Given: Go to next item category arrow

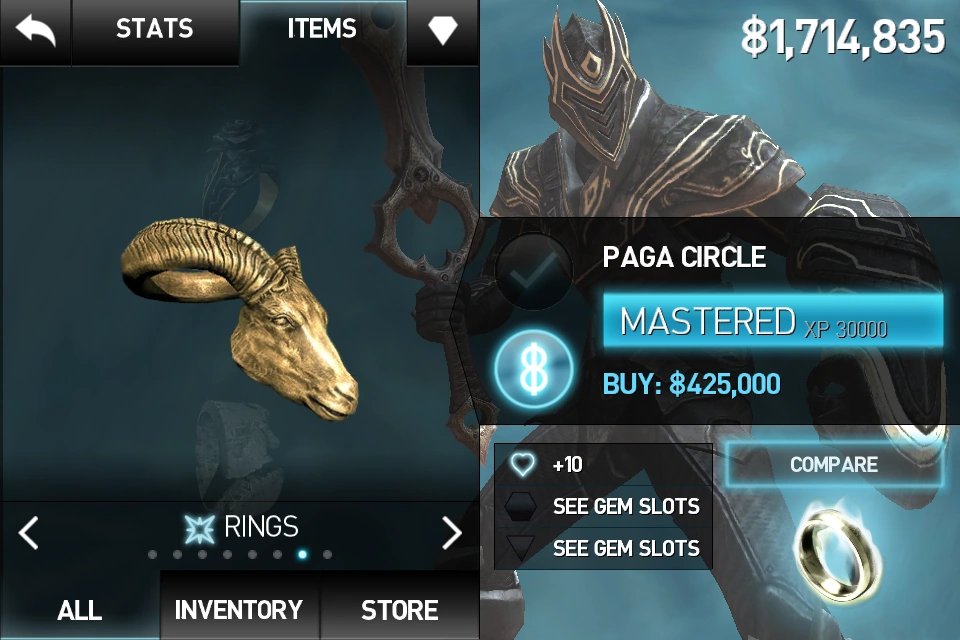Looking at the screenshot, I should 452,532.
